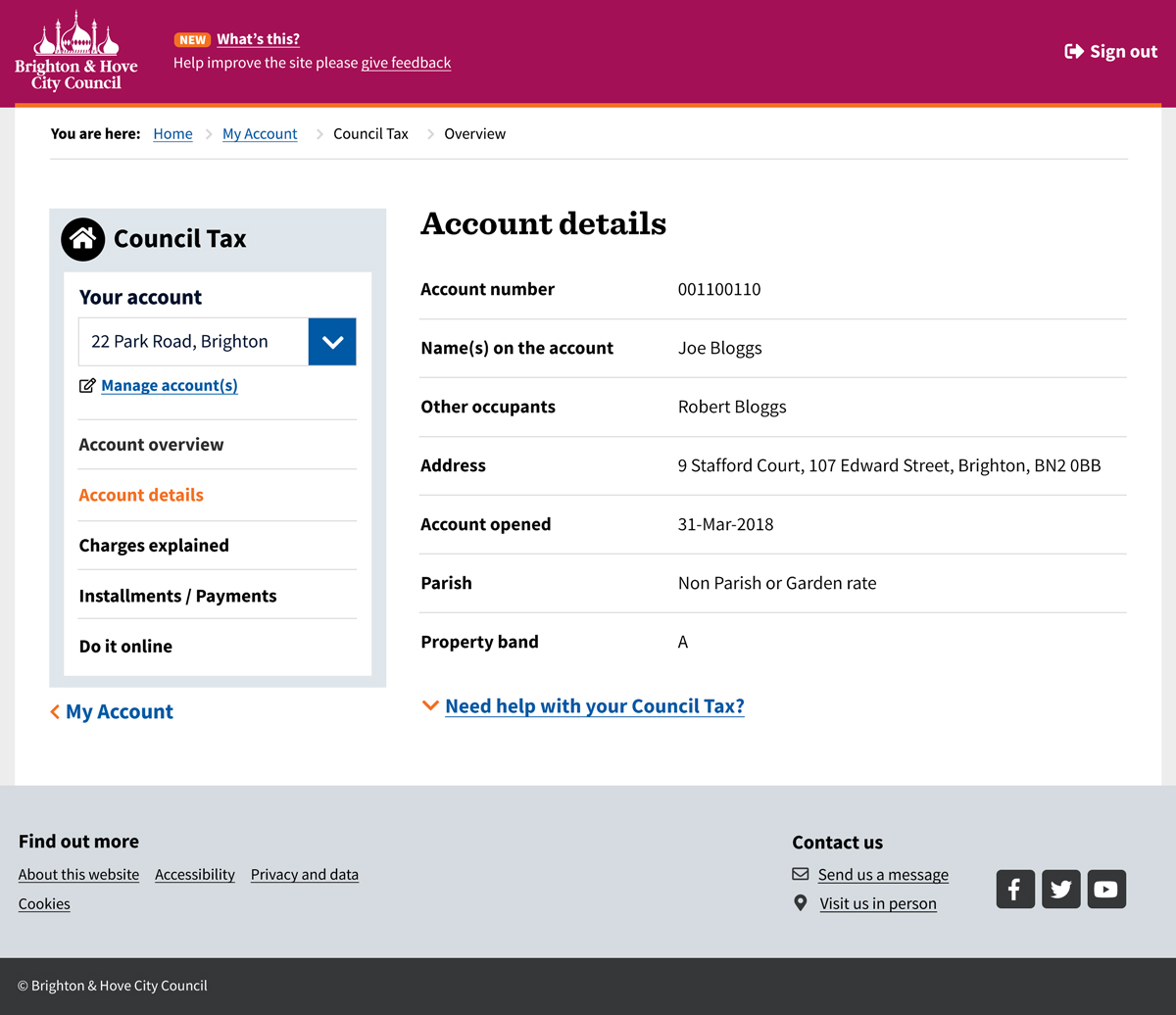Open Account overview in the sidebar
1176x1015 pixels.
click(x=151, y=445)
